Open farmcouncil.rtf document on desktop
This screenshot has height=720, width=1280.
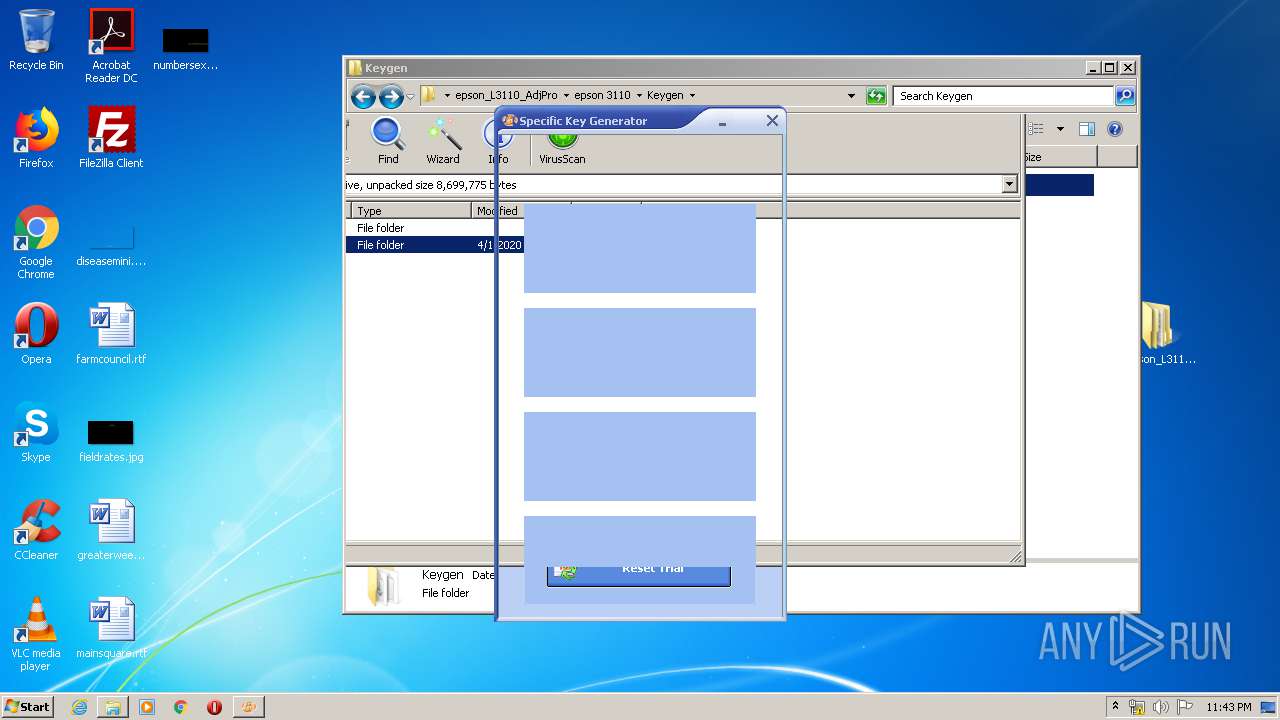click(x=111, y=334)
